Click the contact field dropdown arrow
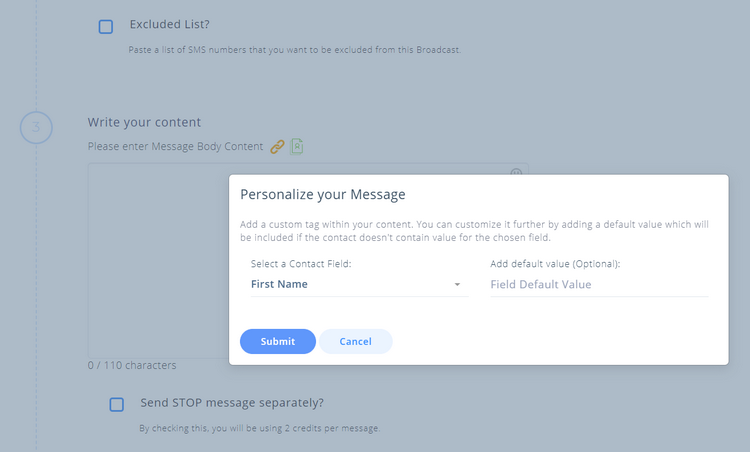The width and height of the screenshot is (750, 452). 457,285
